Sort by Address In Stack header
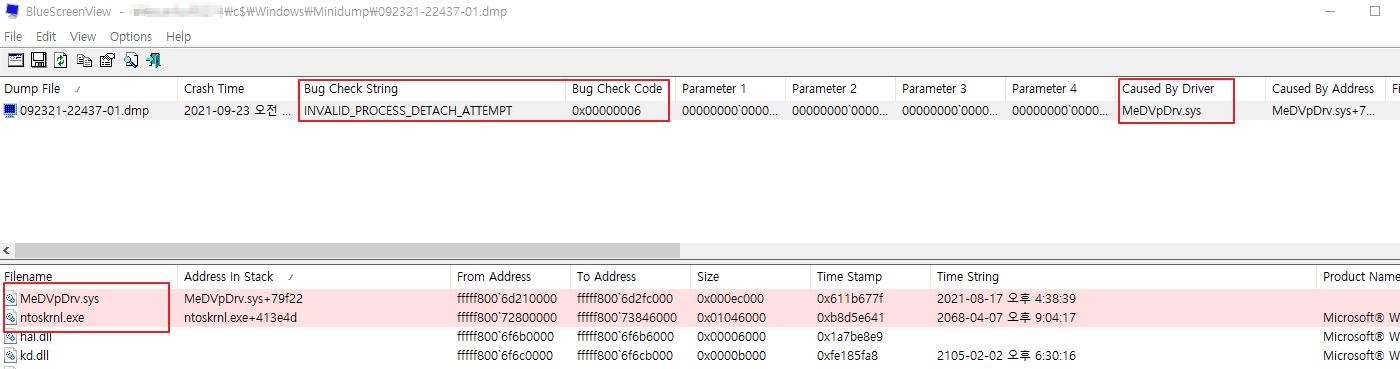1400x369 pixels. pyautogui.click(x=315, y=276)
